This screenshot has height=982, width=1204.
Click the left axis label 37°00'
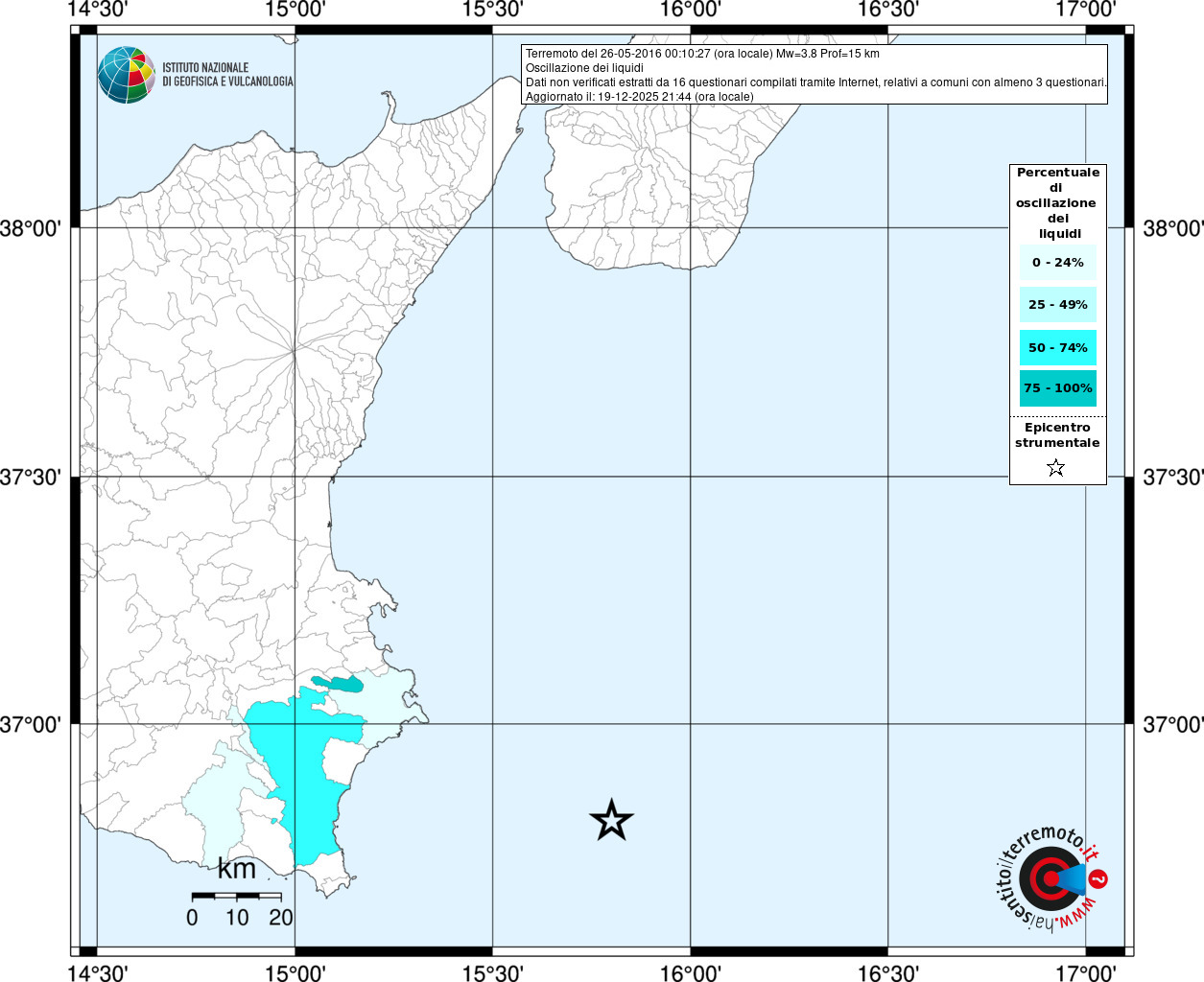coord(31,724)
